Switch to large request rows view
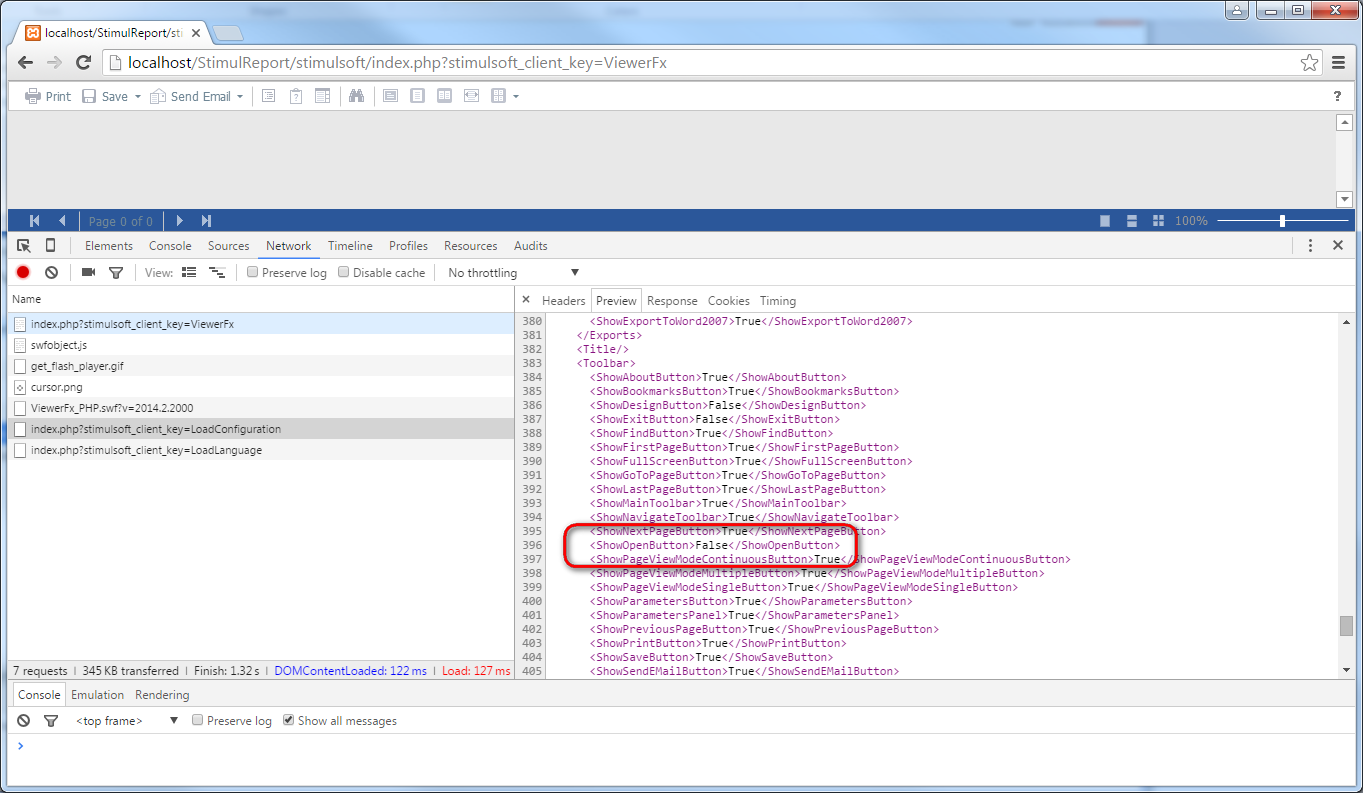Screen dimensions: 1363x793 click(x=189, y=273)
